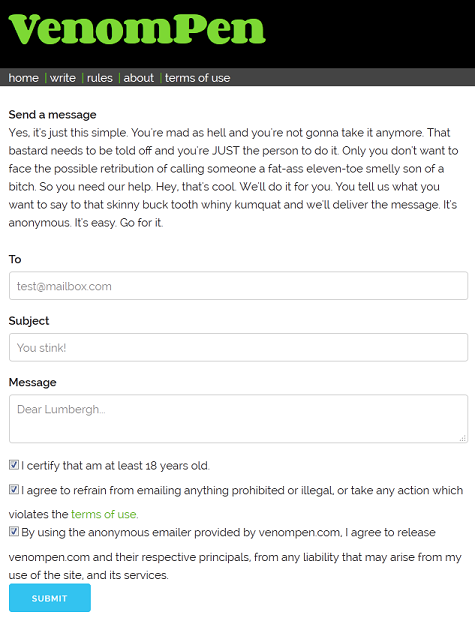Click the Send a message heading
The height and width of the screenshot is (624, 475).
(53, 115)
